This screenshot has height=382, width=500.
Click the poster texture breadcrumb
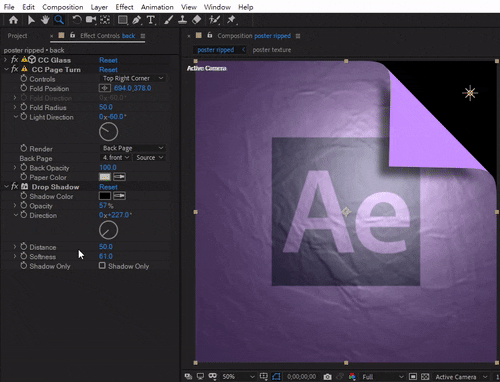point(272,50)
